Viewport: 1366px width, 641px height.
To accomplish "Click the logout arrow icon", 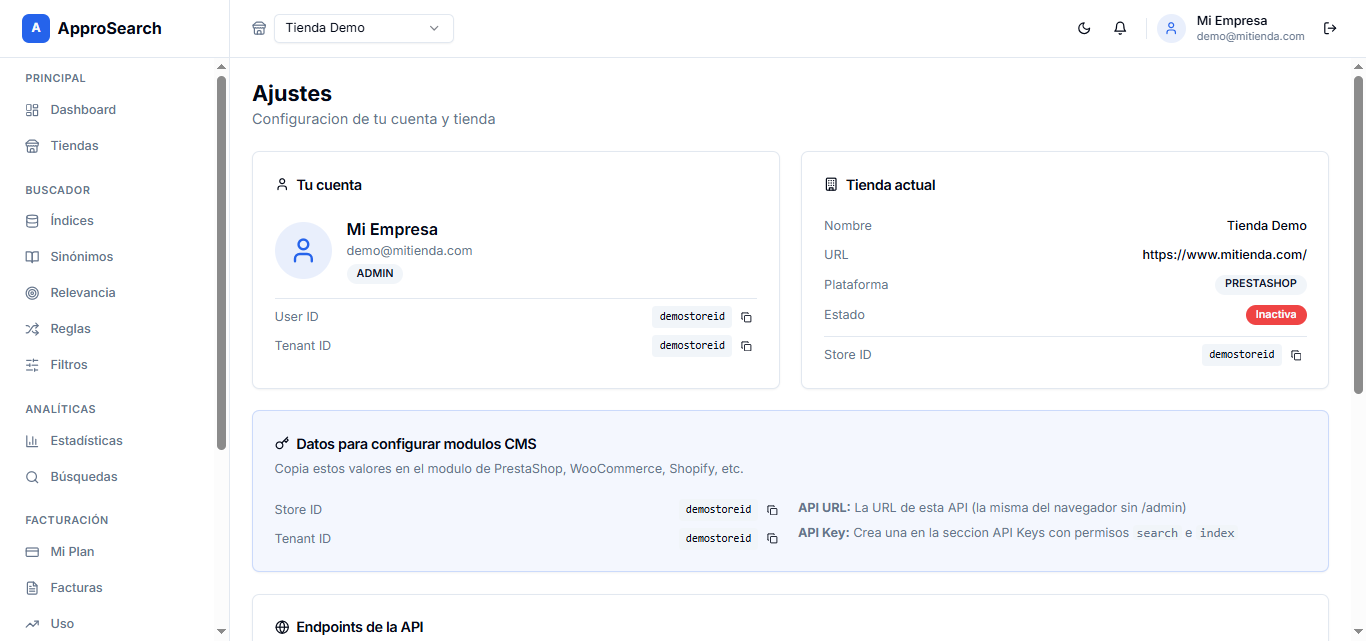I will 1330,28.
